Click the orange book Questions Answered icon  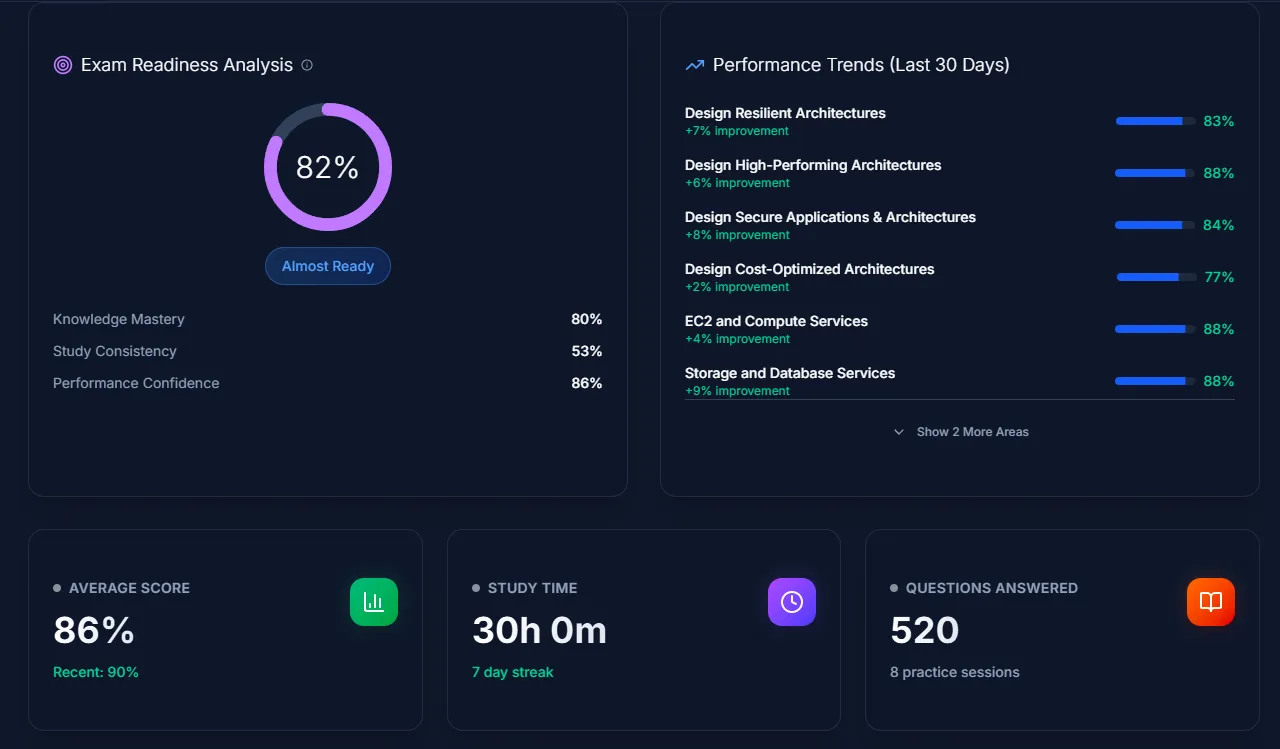[1210, 602]
